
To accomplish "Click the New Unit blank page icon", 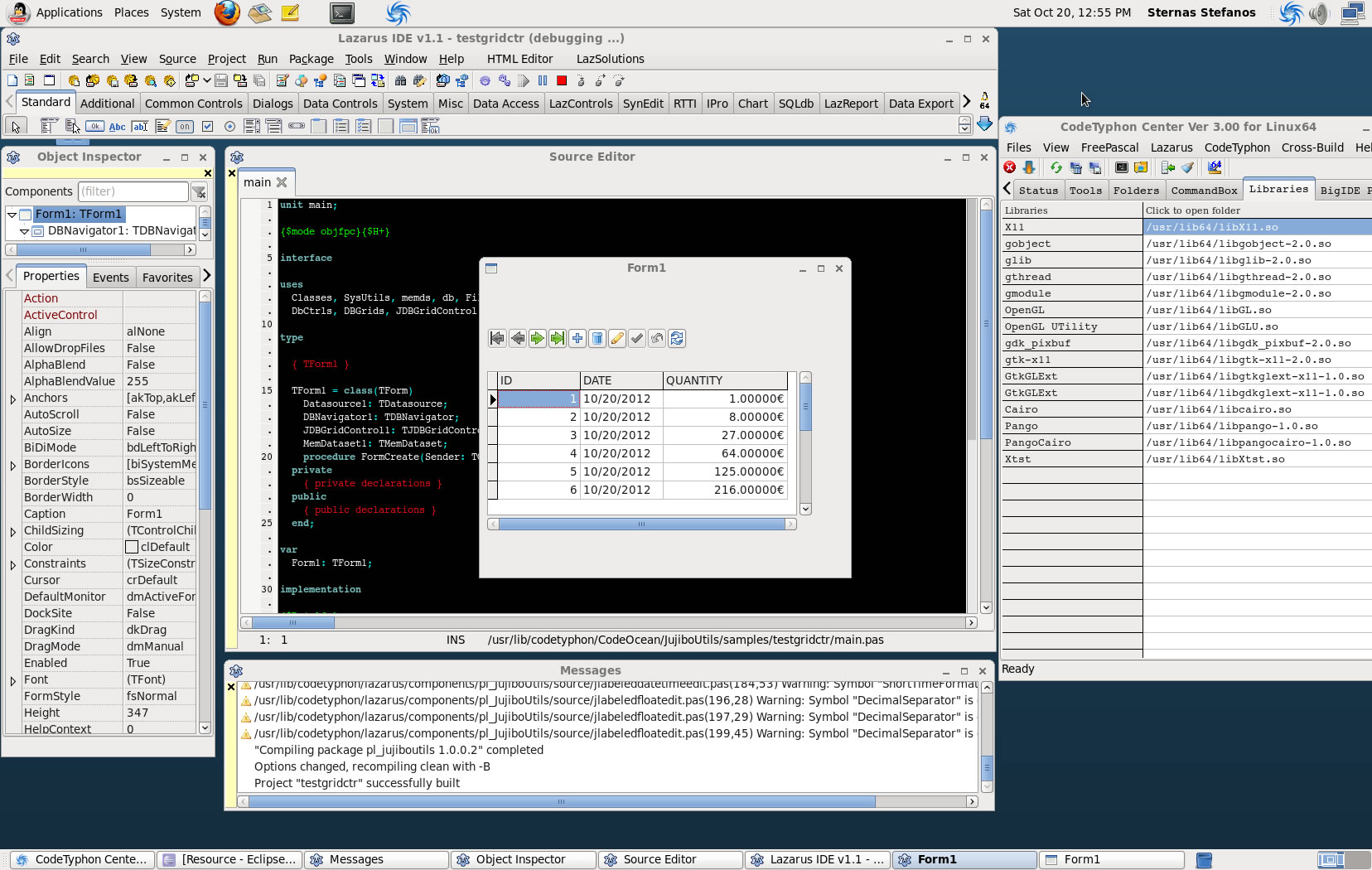I will pyautogui.click(x=12, y=80).
